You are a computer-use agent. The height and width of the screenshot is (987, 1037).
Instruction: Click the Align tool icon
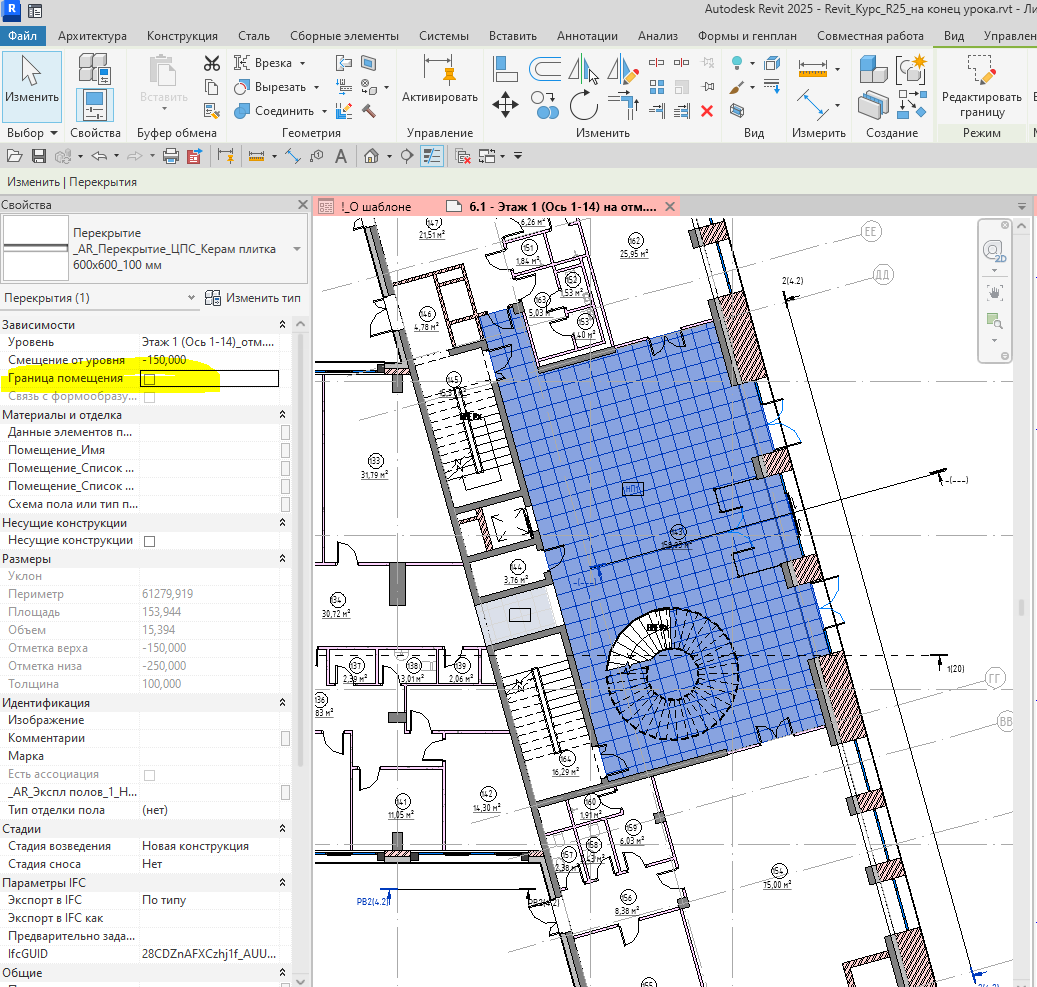point(505,69)
